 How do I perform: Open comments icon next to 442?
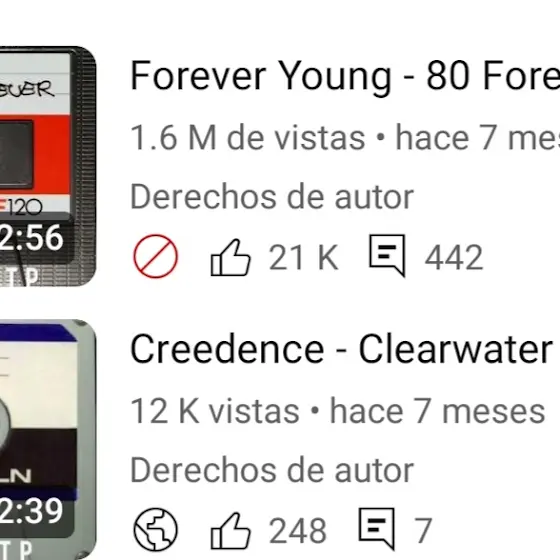[x=387, y=255]
